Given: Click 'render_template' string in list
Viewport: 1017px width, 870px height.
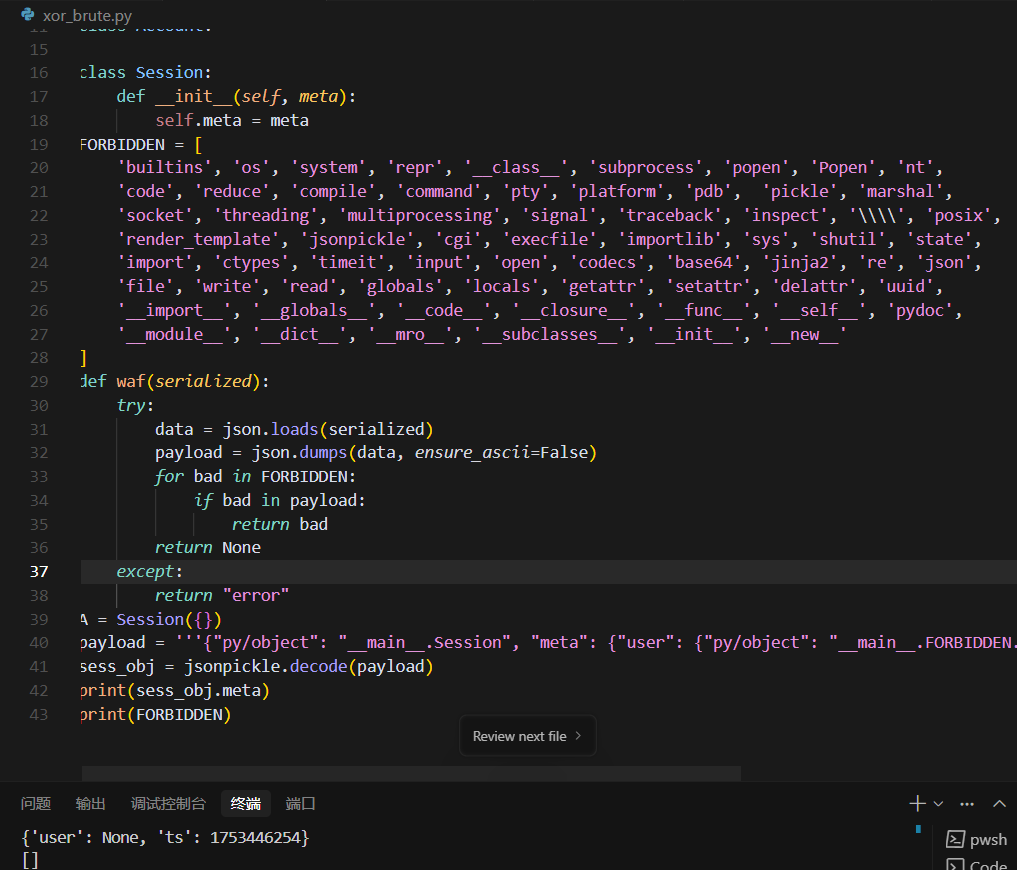Looking at the screenshot, I should pos(198,239).
